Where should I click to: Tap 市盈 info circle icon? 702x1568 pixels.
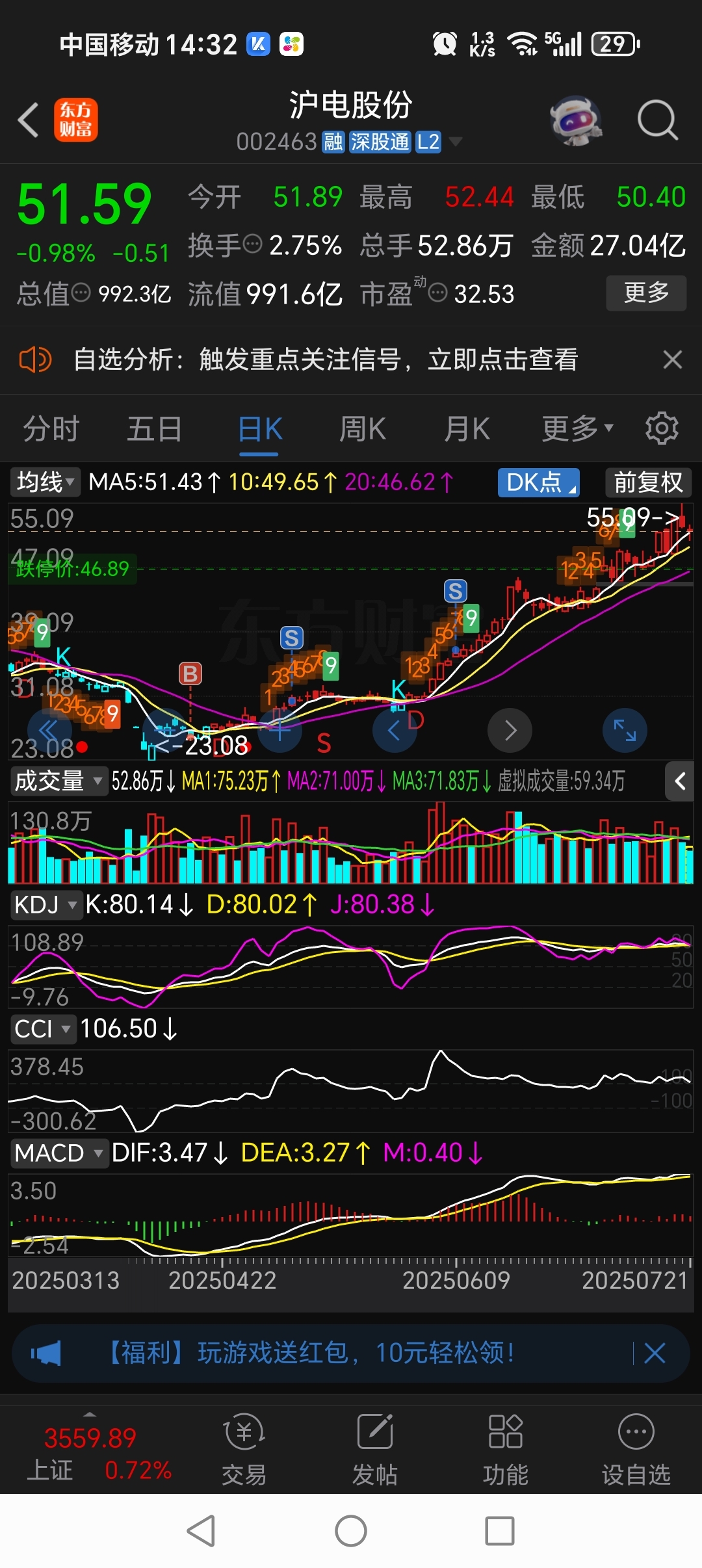click(x=438, y=293)
